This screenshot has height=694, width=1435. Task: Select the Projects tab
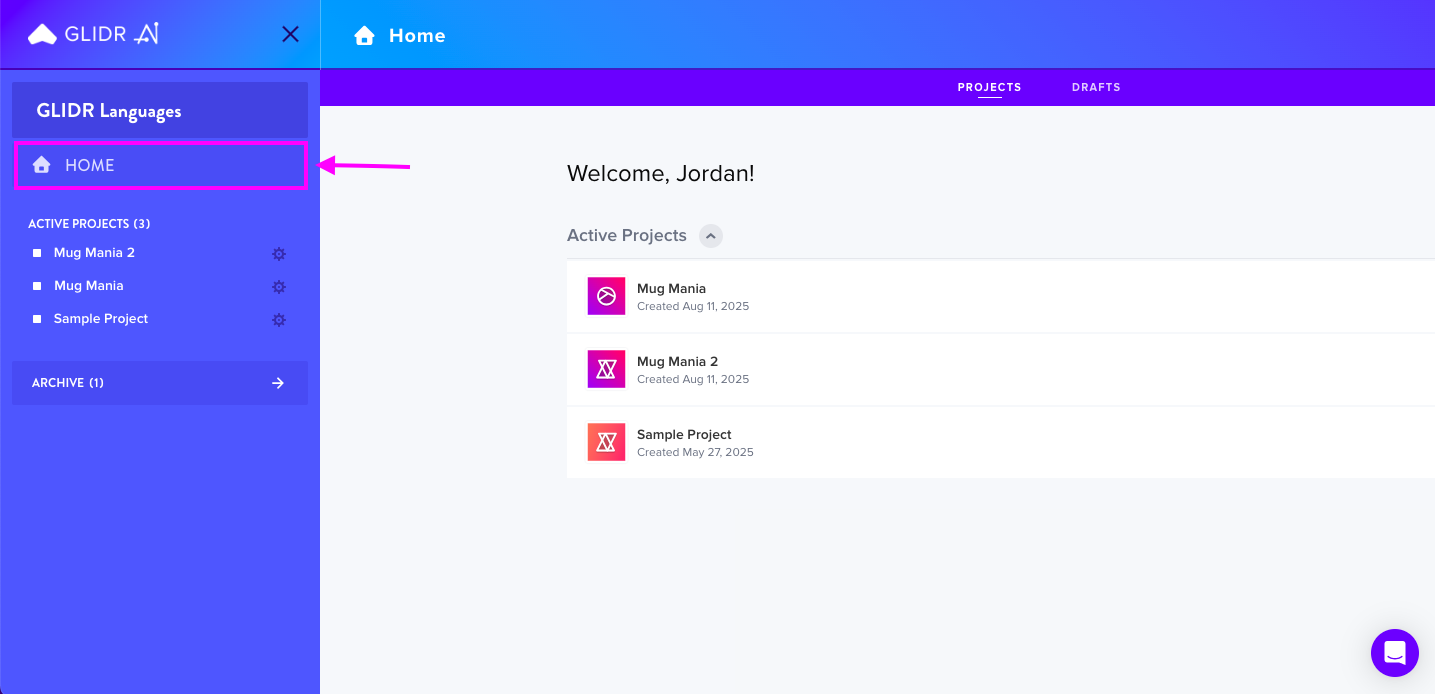point(989,87)
